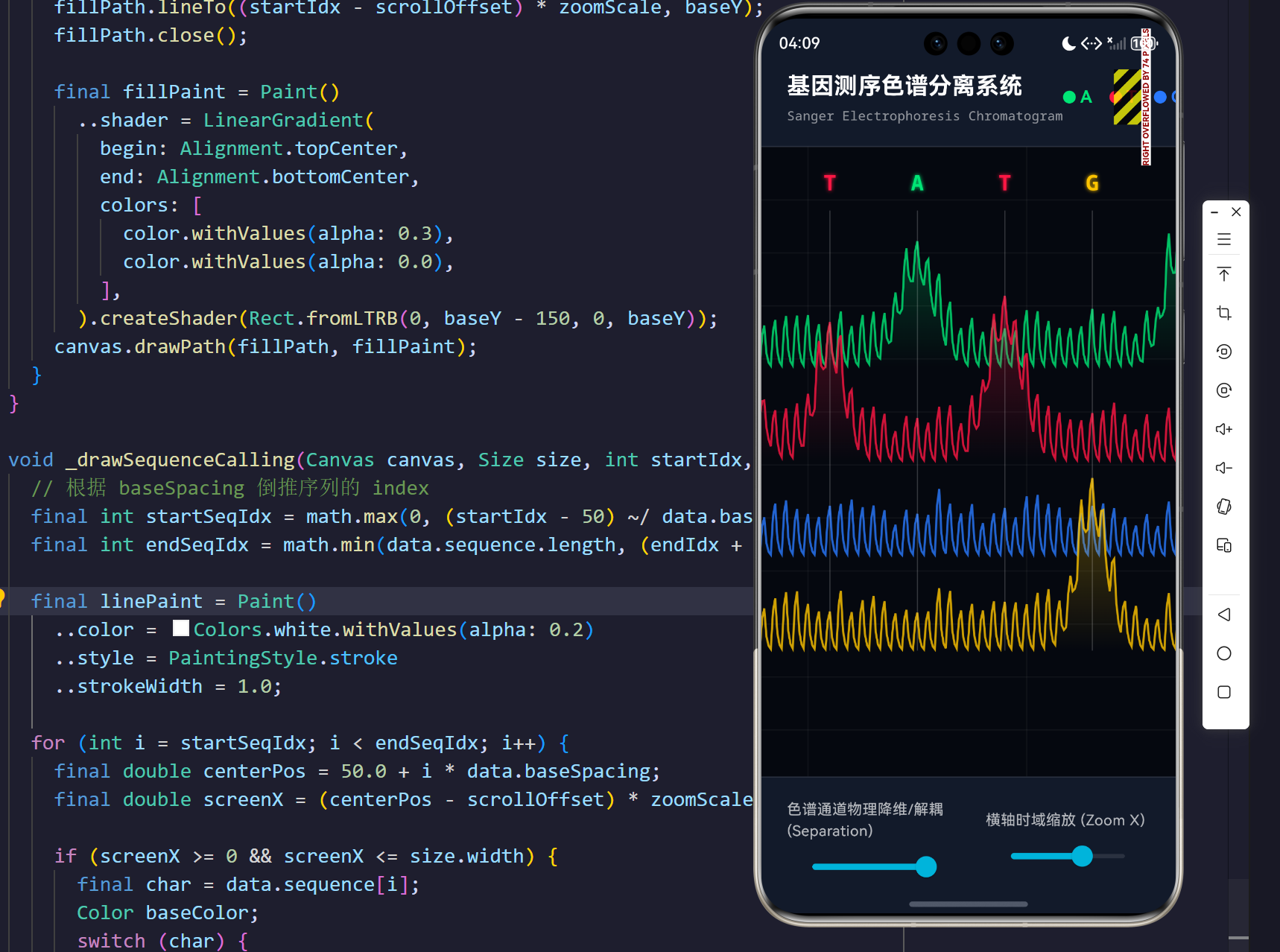The width and height of the screenshot is (1280, 952).
Task: Tap the Android home circle button
Action: 1224,653
